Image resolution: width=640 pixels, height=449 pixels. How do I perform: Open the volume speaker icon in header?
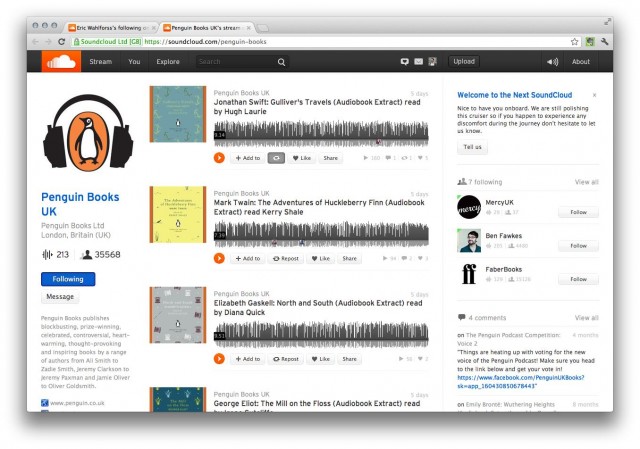[x=552, y=62]
